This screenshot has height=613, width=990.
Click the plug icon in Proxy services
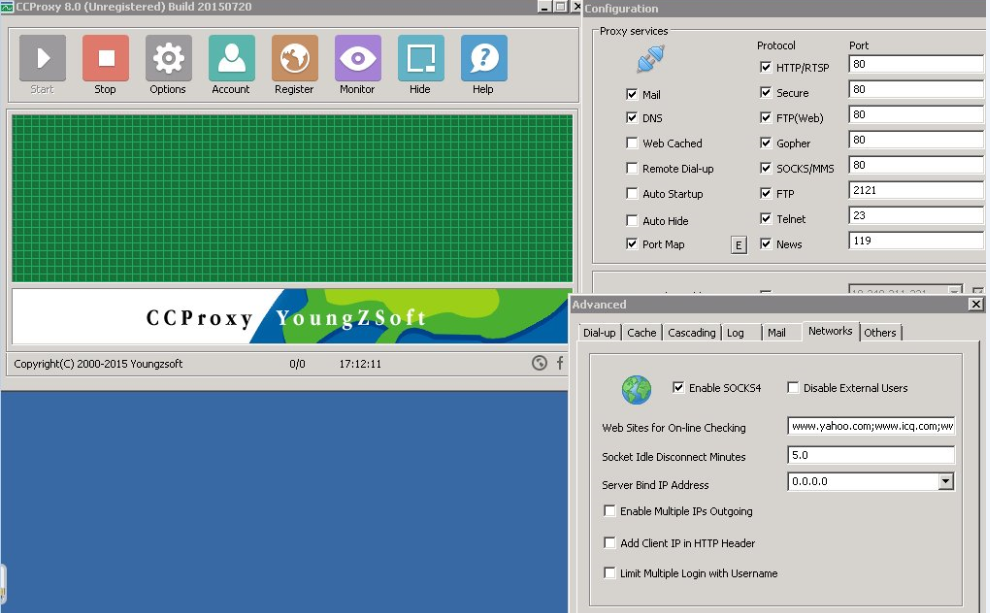click(x=650, y=59)
